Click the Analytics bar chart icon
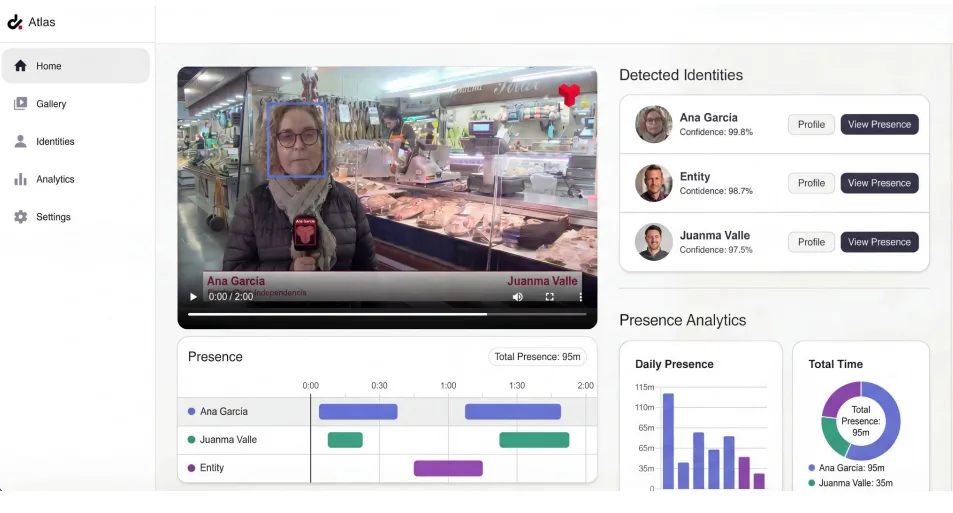 [20, 180]
